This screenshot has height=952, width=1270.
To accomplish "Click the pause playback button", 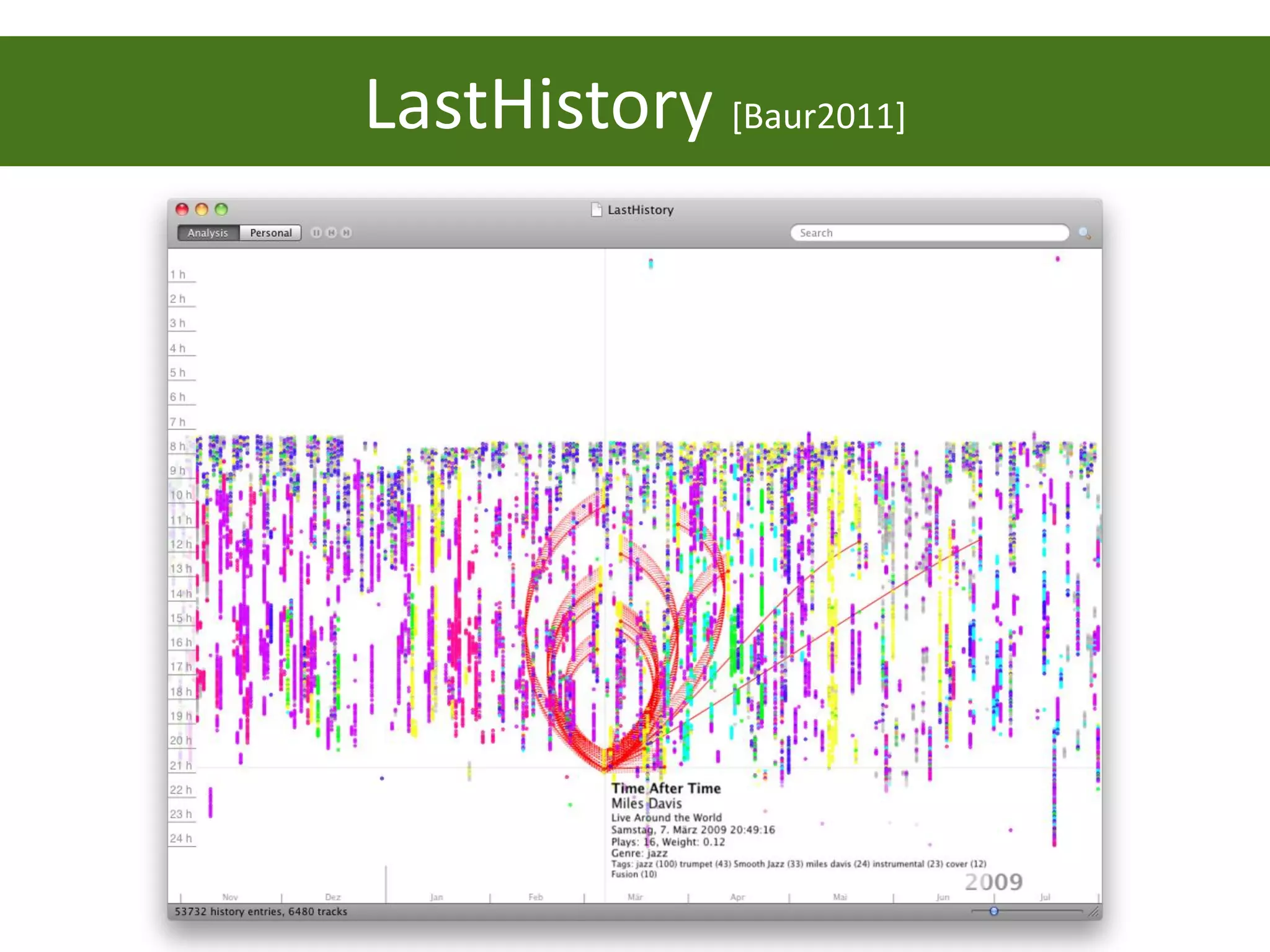I will [x=316, y=232].
